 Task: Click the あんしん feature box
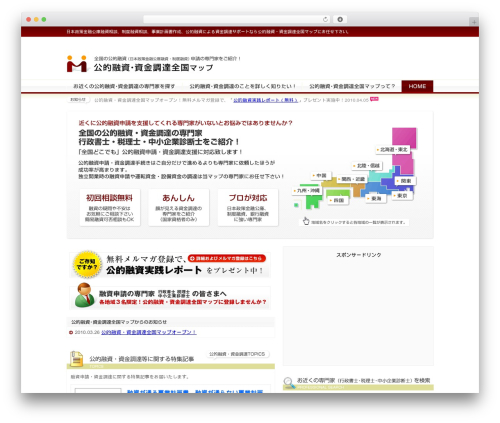click(179, 207)
